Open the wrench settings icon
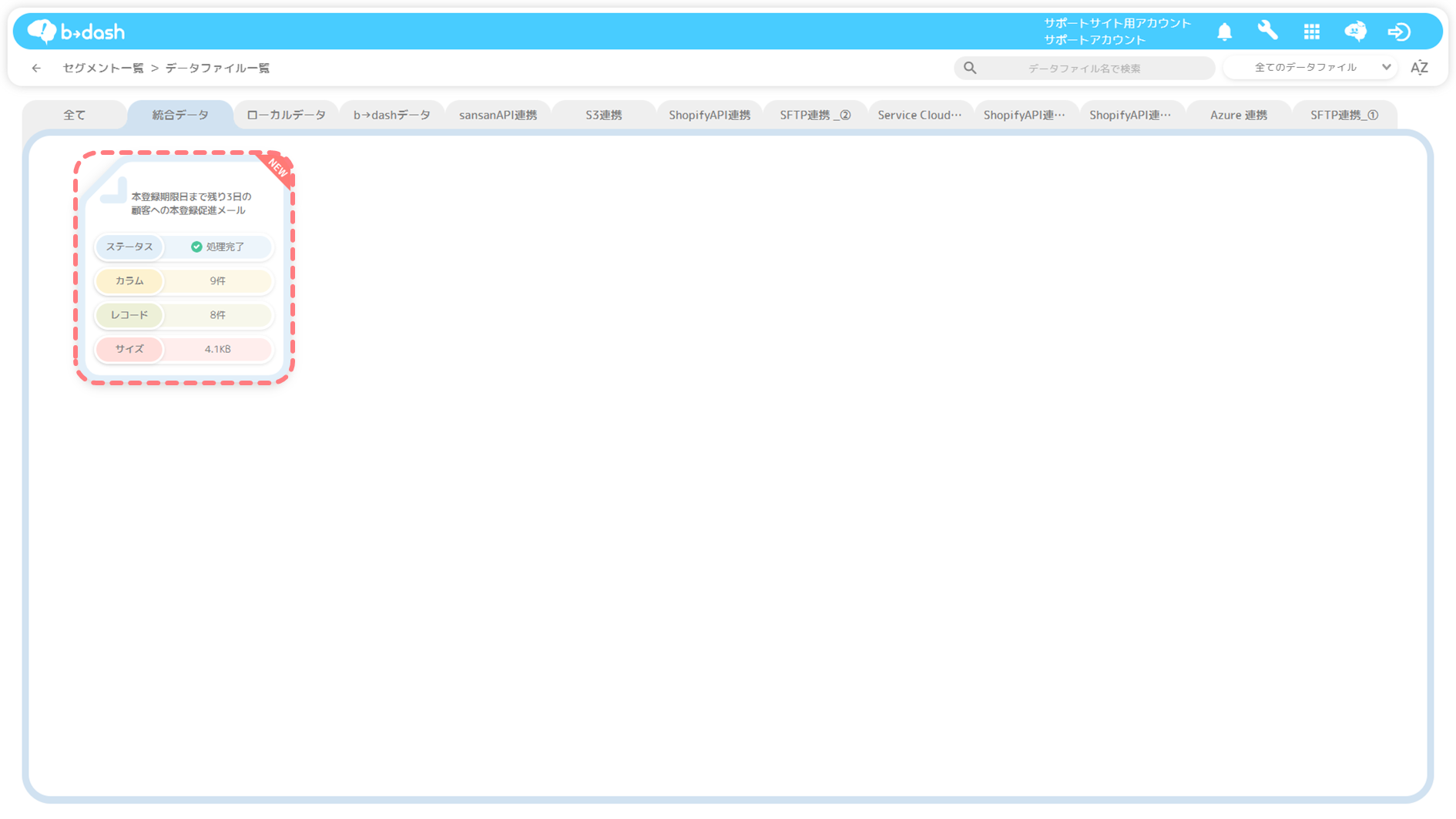The image size is (1456, 819). [x=1267, y=31]
